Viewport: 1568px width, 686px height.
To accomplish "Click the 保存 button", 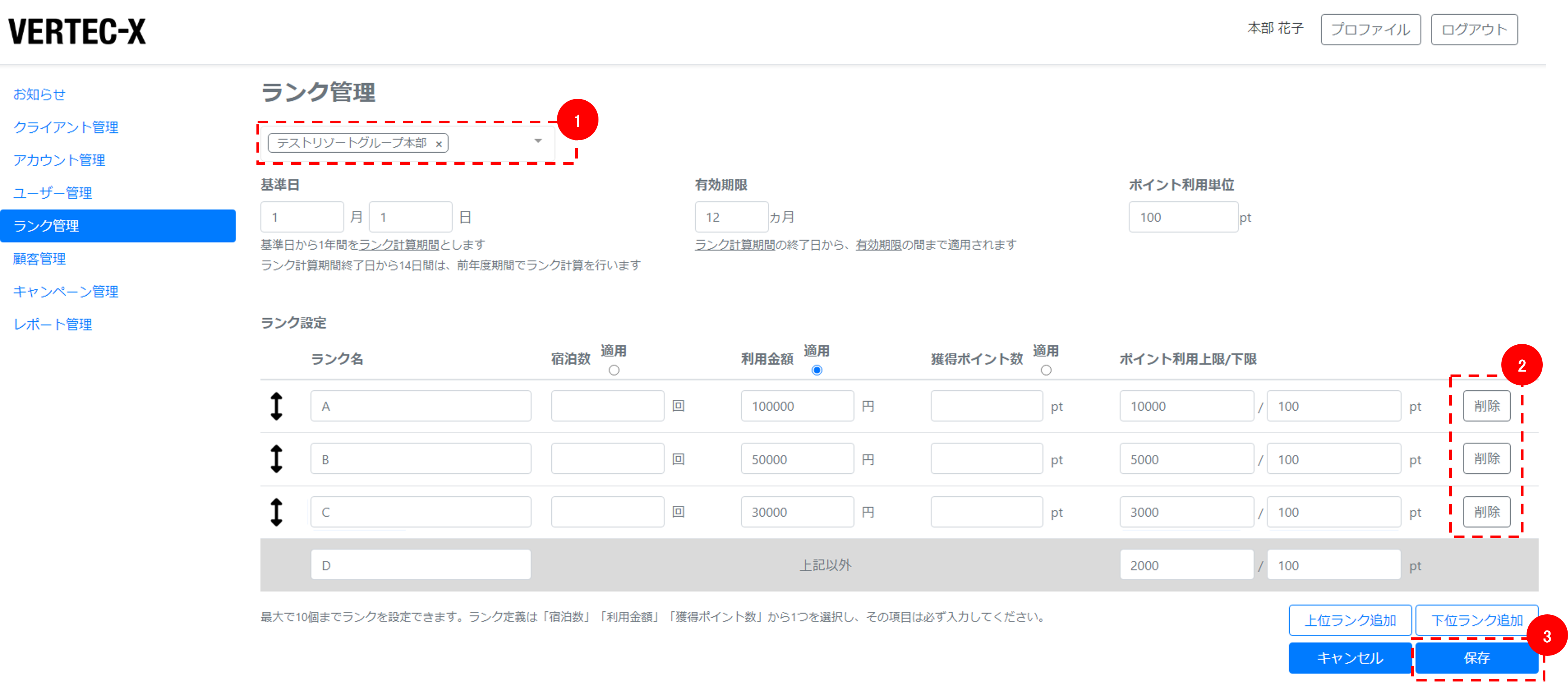I will pyautogui.click(x=1477, y=658).
